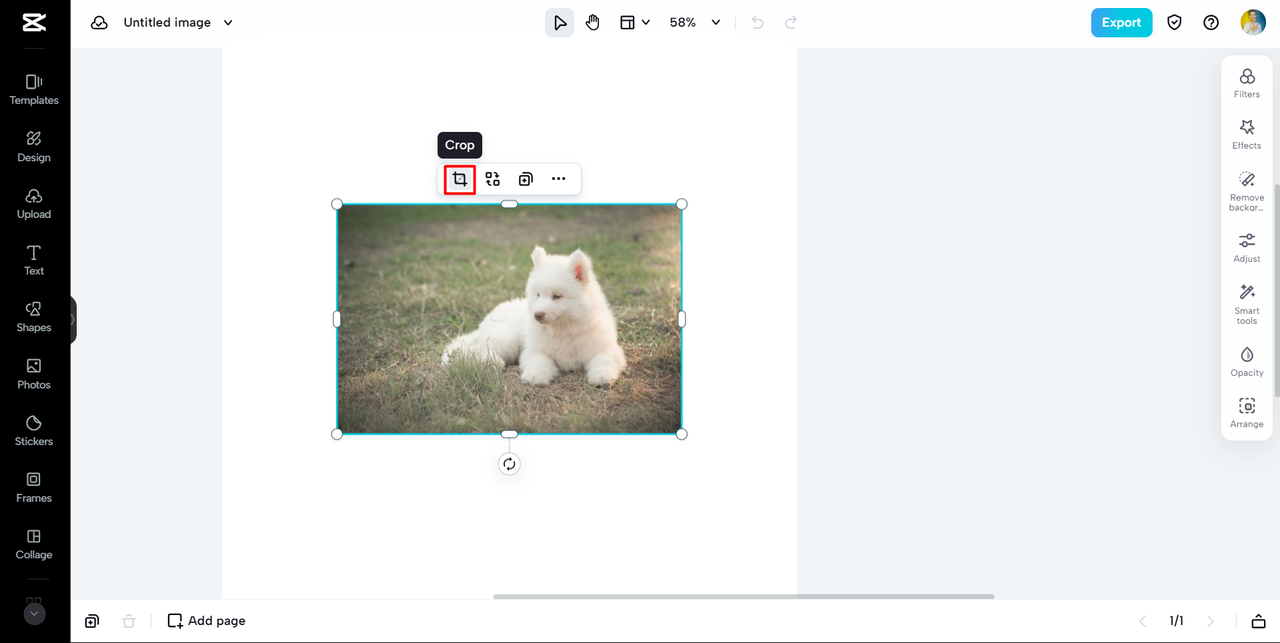This screenshot has width=1280, height=643.
Task: Open the Upload panel
Action: tap(34, 203)
